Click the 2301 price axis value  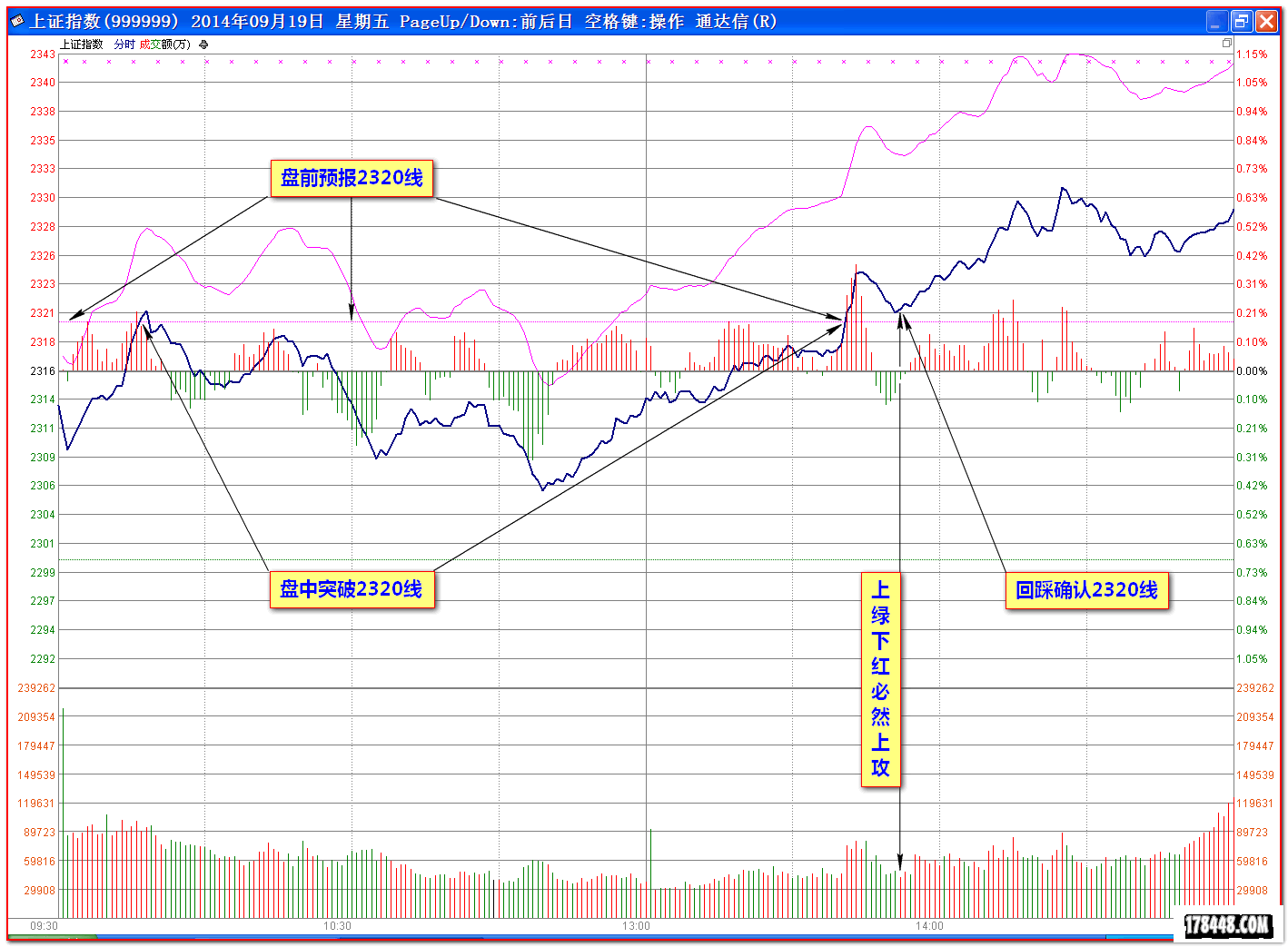click(x=43, y=544)
